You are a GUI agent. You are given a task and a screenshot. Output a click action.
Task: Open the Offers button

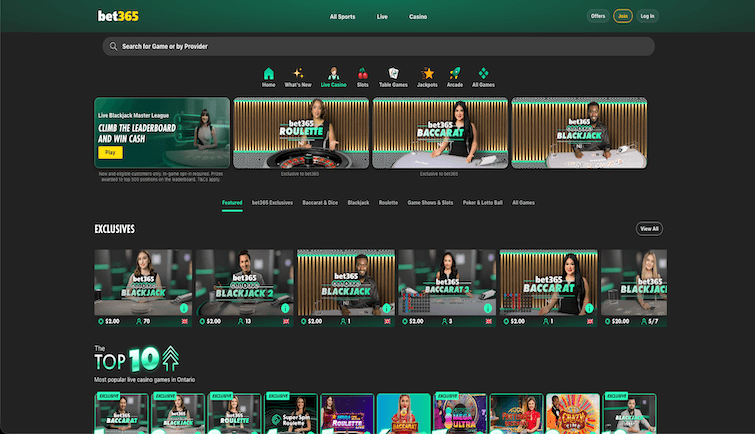click(598, 16)
